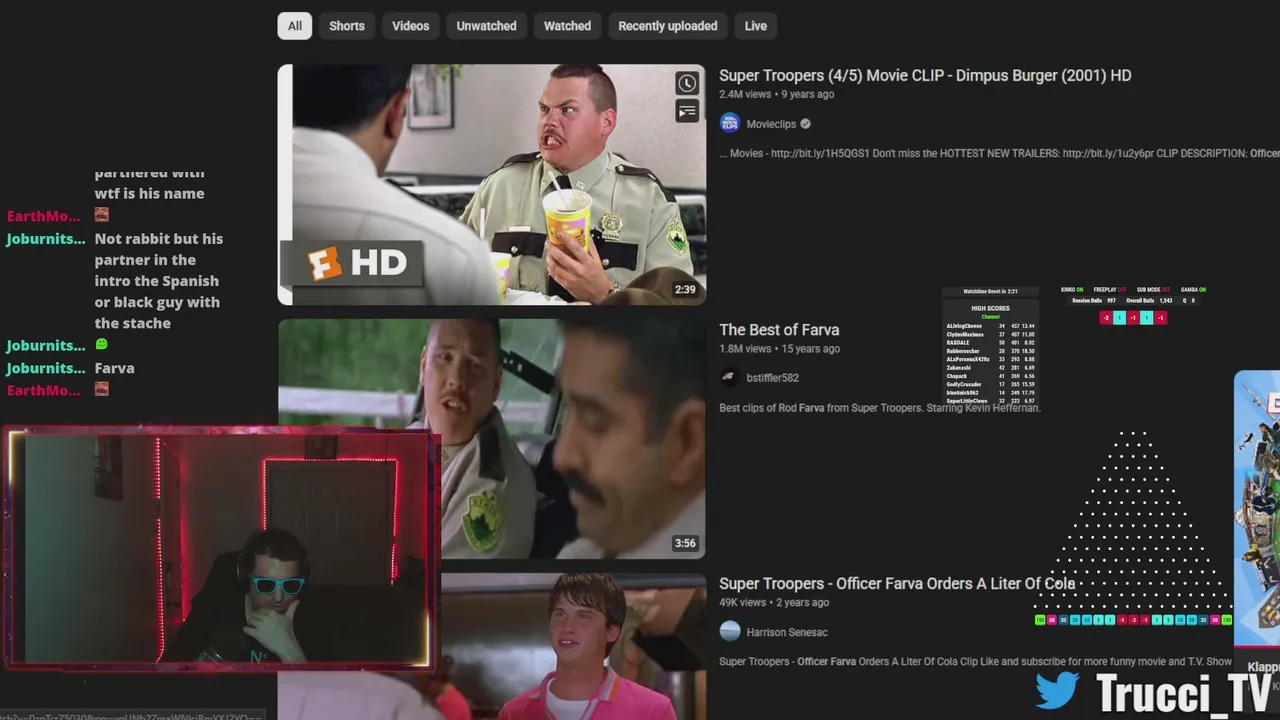The height and width of the screenshot is (720, 1280).
Task: Toggle the FREEPLAY OFF indicator
Action: pos(1109,290)
